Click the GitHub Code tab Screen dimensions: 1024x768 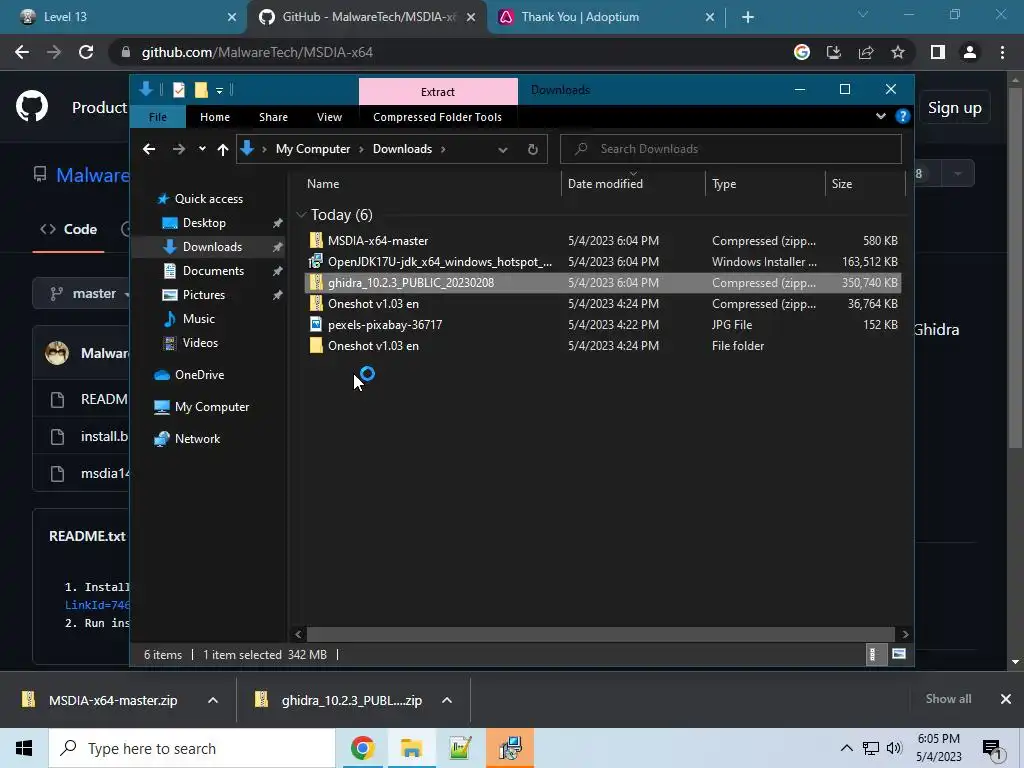pyautogui.click(x=69, y=229)
